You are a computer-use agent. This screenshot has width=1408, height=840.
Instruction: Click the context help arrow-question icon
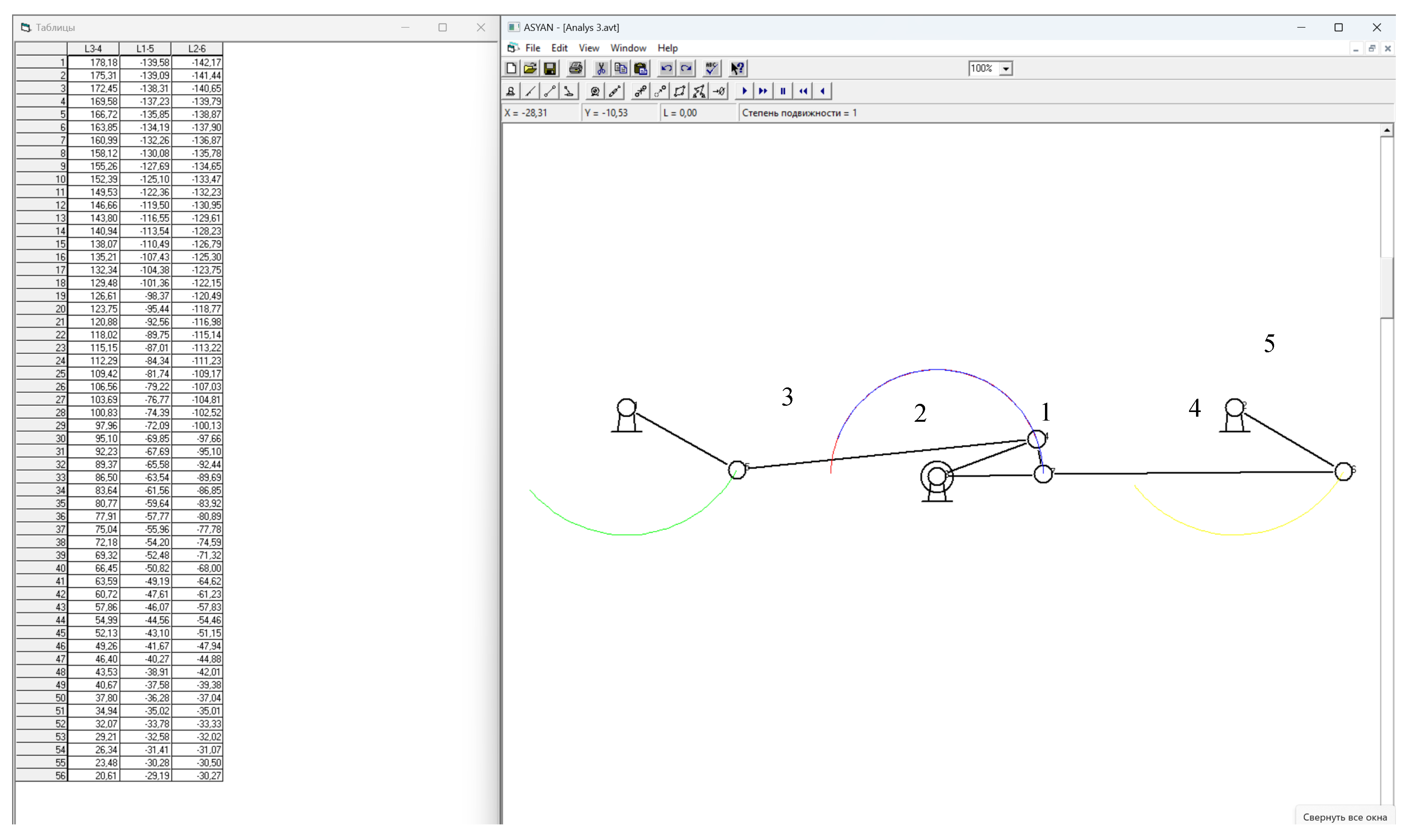coord(737,69)
